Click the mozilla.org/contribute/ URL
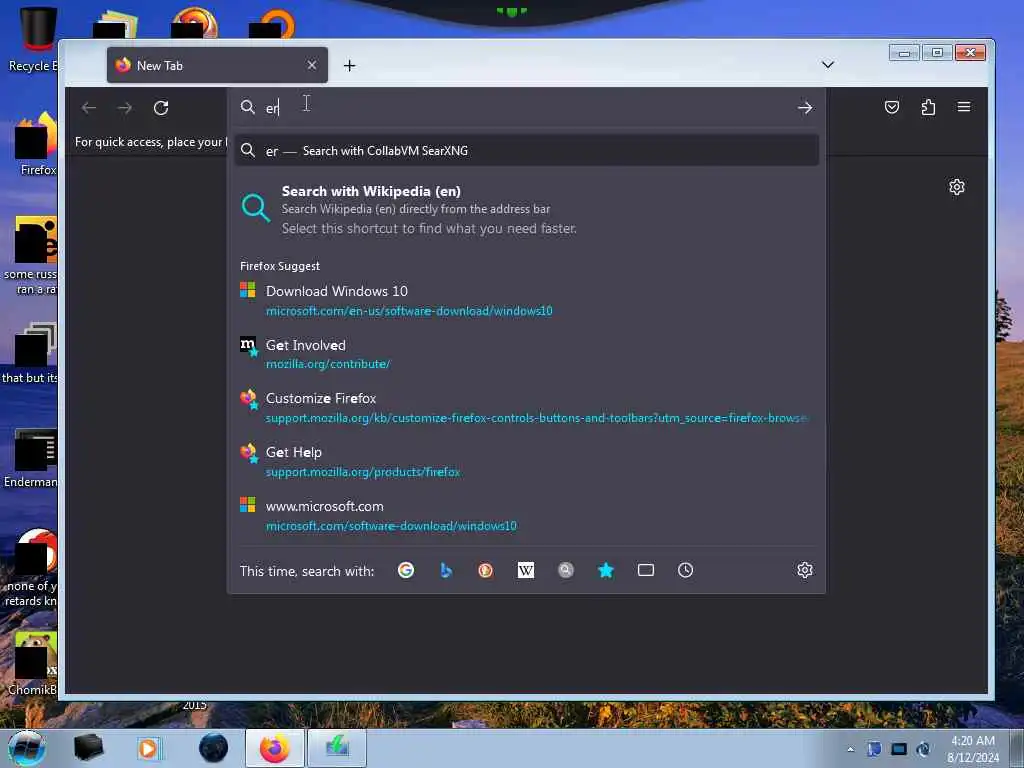Screen dimensions: 1024x768 pos(328,364)
